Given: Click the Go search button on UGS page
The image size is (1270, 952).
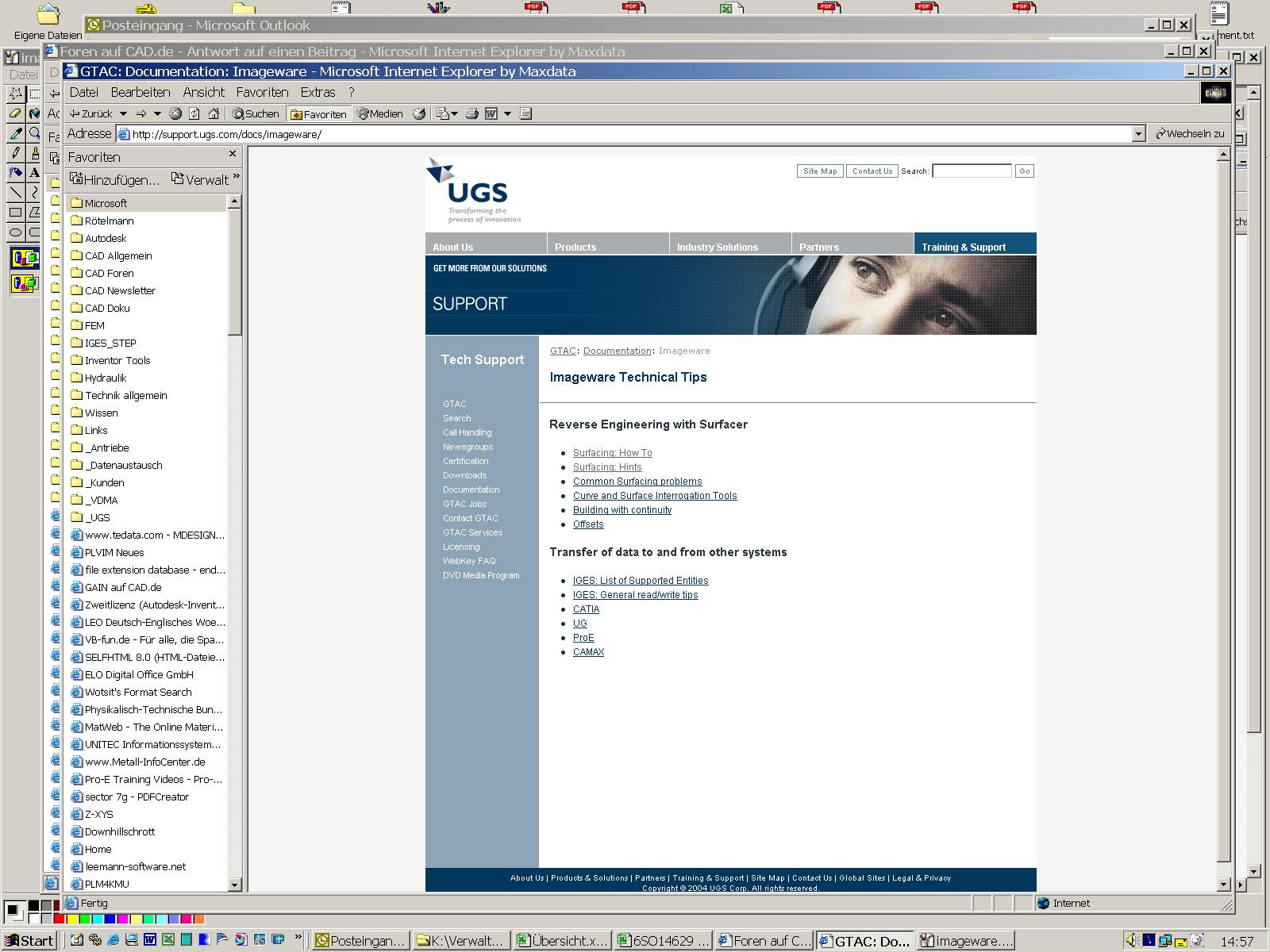Looking at the screenshot, I should click(1024, 171).
